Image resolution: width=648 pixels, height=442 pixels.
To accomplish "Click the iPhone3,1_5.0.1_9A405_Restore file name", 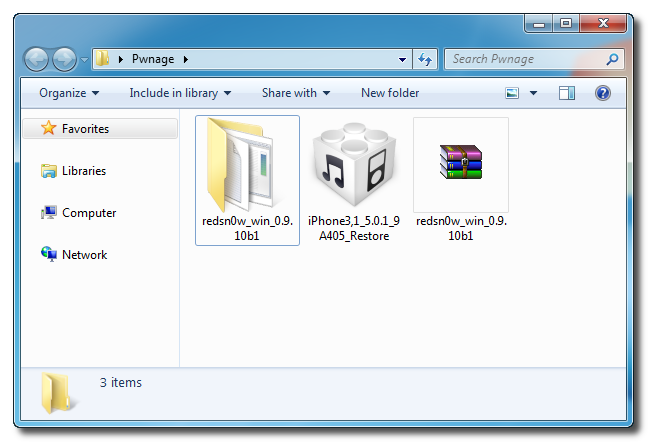I will (354, 228).
